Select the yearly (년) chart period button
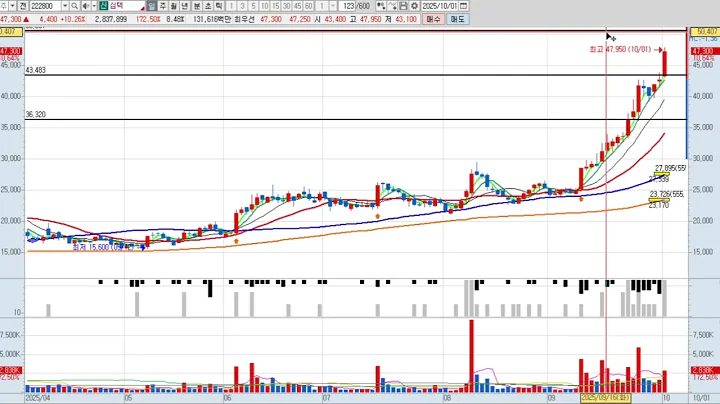The width and height of the screenshot is (720, 404). [x=185, y=6]
